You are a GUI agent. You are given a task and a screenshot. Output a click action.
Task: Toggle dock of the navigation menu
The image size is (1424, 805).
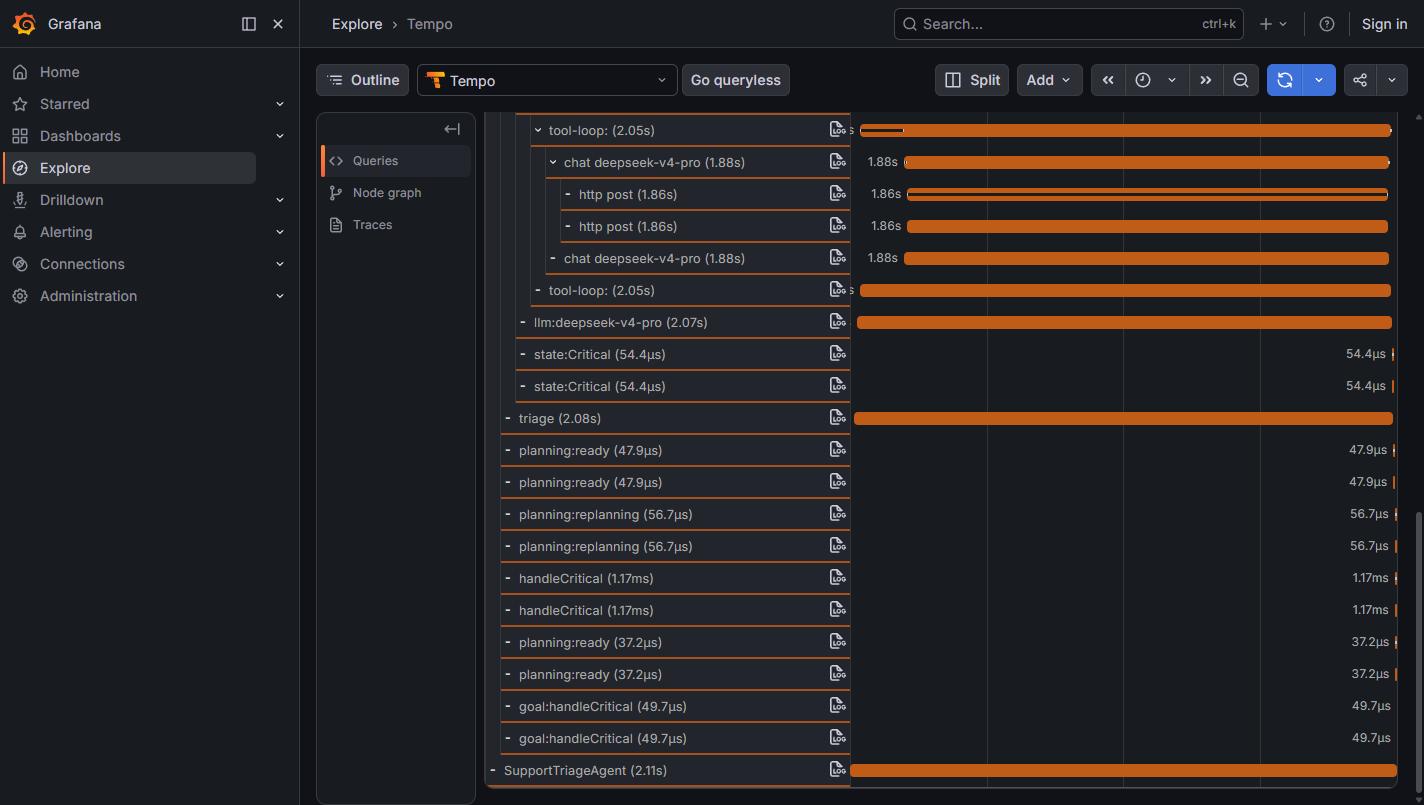point(249,24)
